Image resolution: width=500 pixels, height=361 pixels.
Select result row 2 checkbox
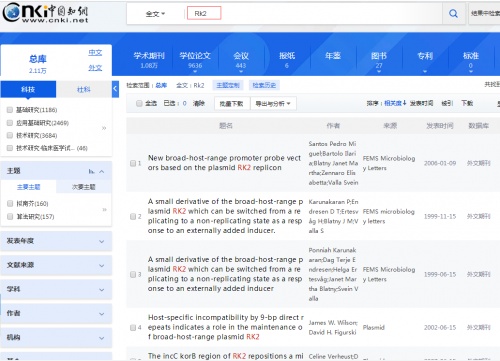click(x=133, y=217)
